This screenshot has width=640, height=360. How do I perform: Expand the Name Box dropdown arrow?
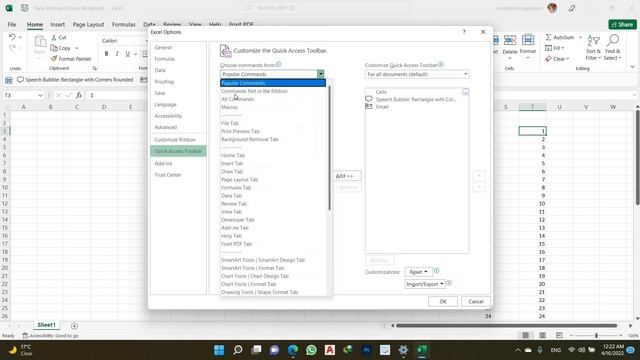coord(40,96)
